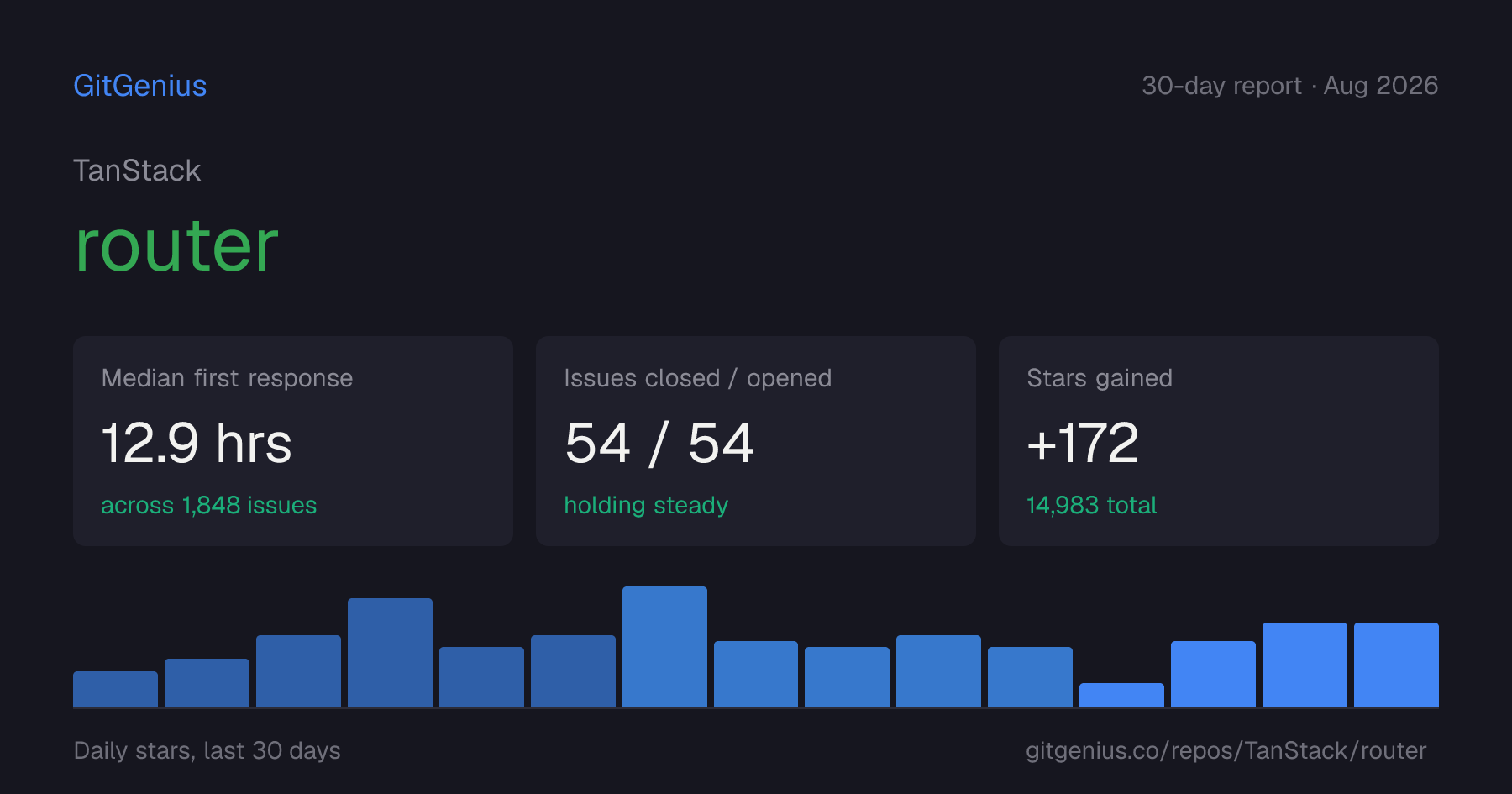1512x794 pixels.
Task: Click the "holding steady" status text
Action: [x=646, y=505]
